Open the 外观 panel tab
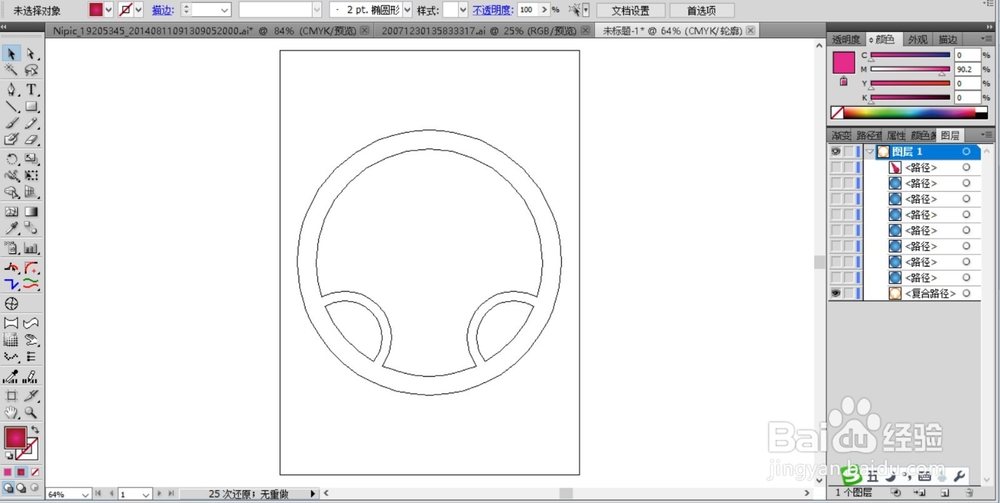The image size is (1000, 503). (x=917, y=40)
